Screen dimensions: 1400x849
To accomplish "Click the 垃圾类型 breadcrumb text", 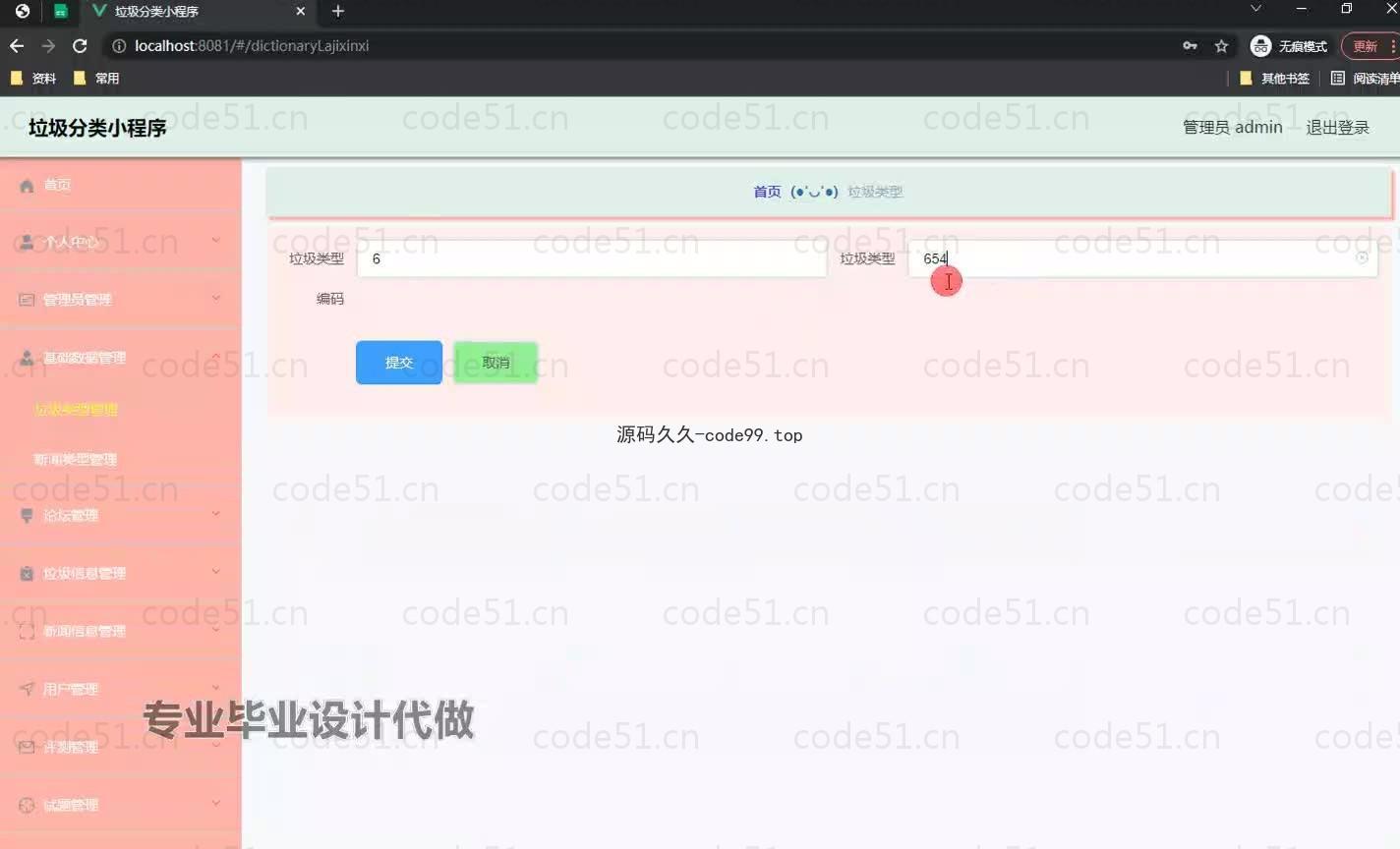I will (875, 192).
